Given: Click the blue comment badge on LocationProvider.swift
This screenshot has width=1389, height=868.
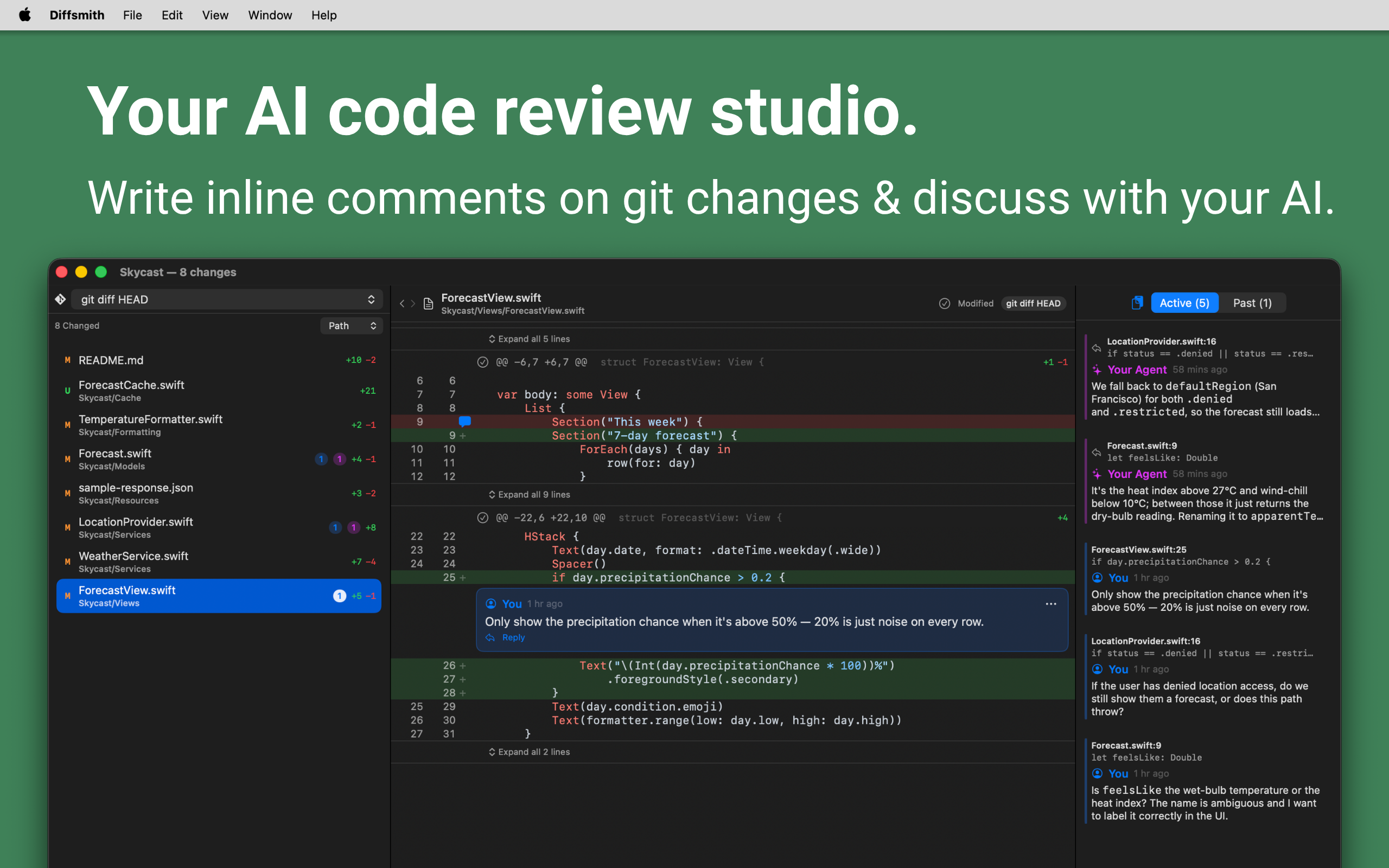Looking at the screenshot, I should pos(335,527).
